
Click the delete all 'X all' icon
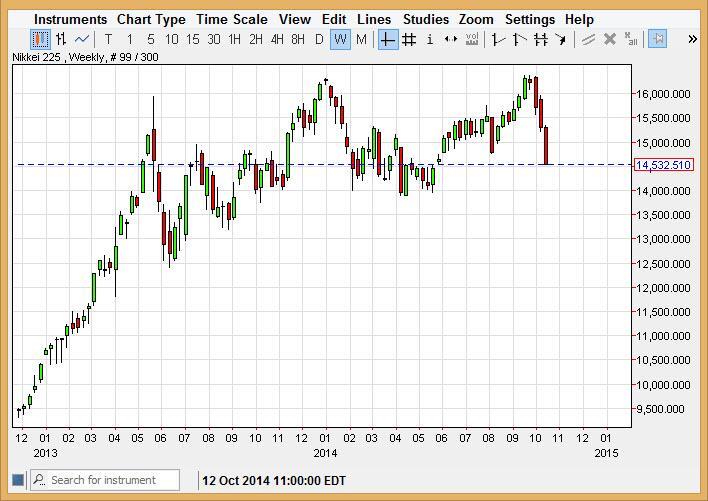[x=630, y=39]
